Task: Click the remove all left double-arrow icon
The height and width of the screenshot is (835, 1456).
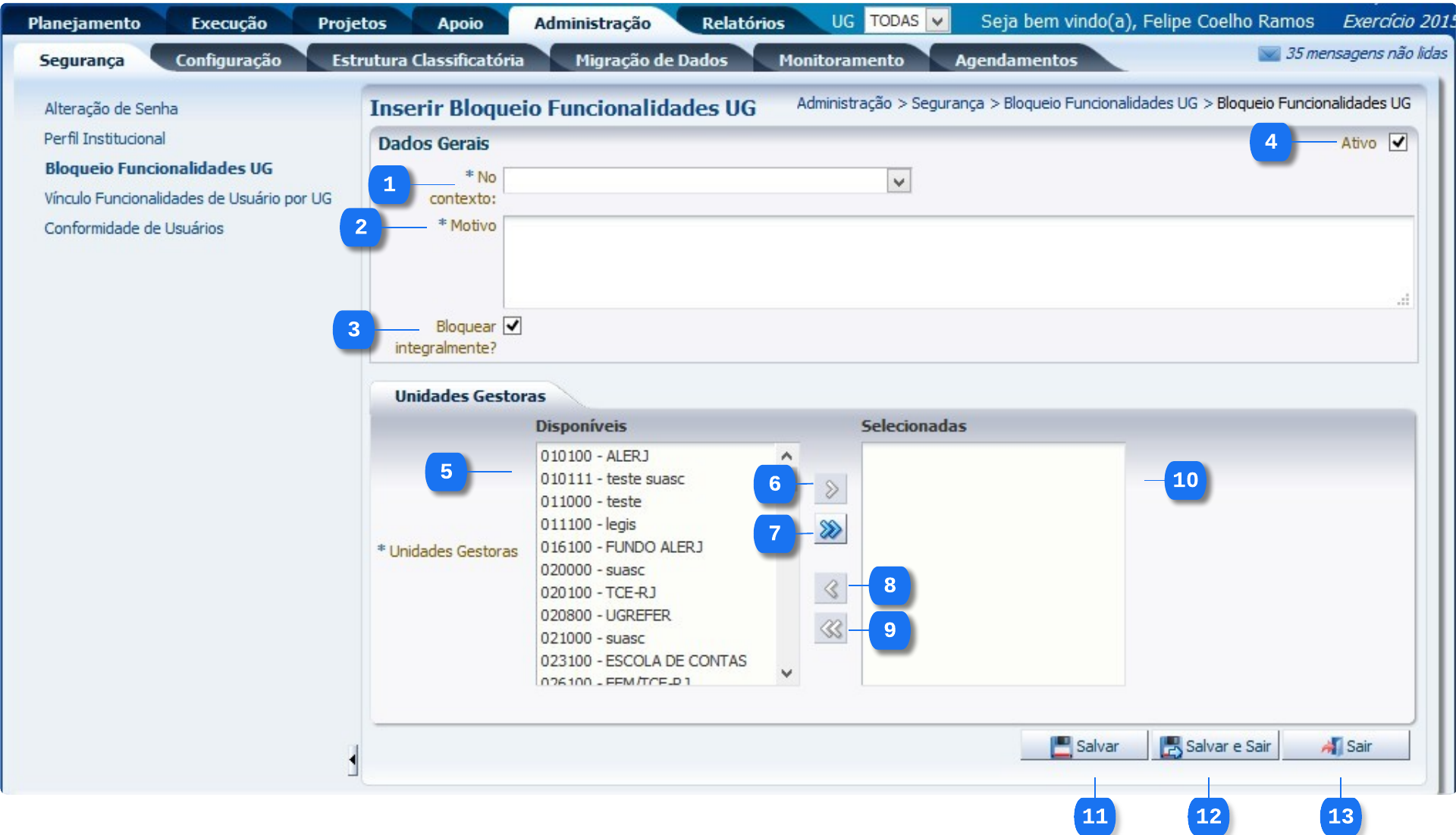Action: (x=830, y=629)
